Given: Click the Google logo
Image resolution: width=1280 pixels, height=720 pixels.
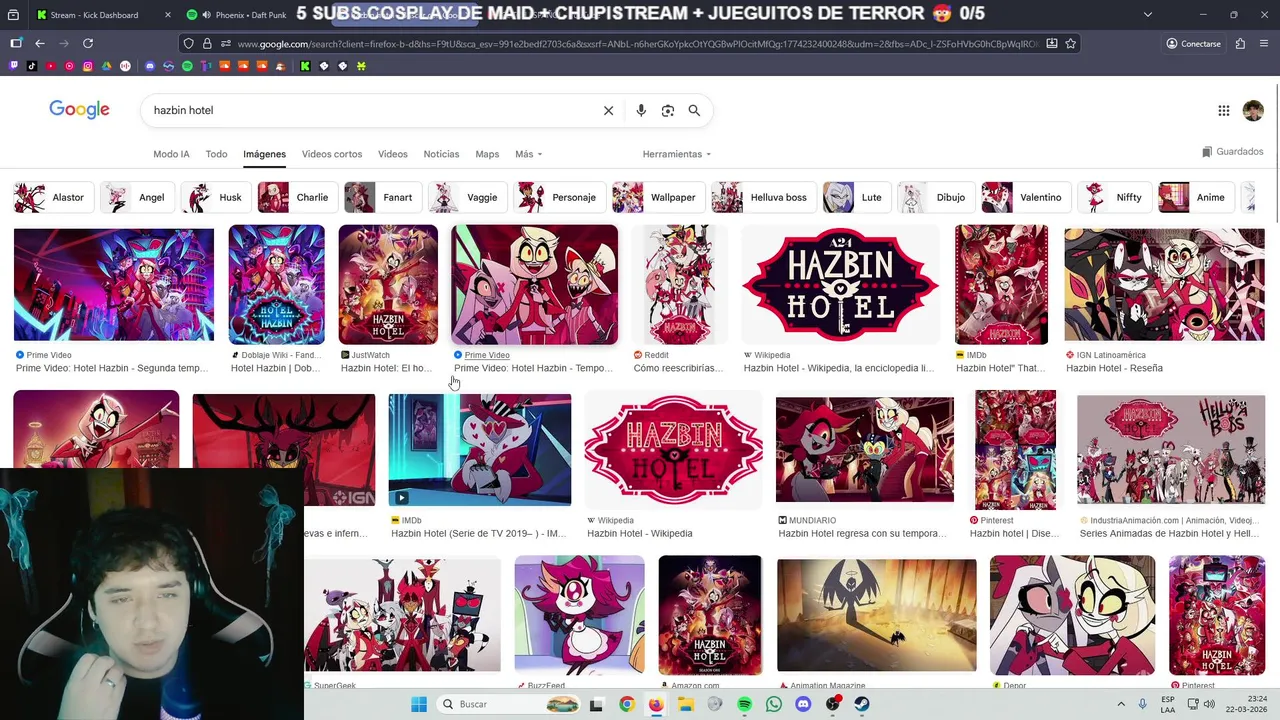Looking at the screenshot, I should [x=79, y=110].
